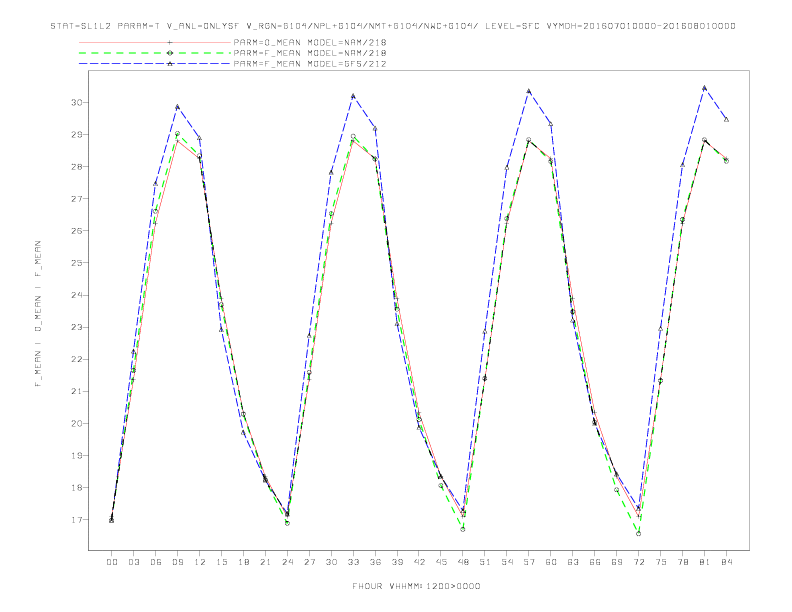Screen dimensions: 792x612
Task: Click the GFS triangle peak marker at hour 81
Action: pos(705,88)
